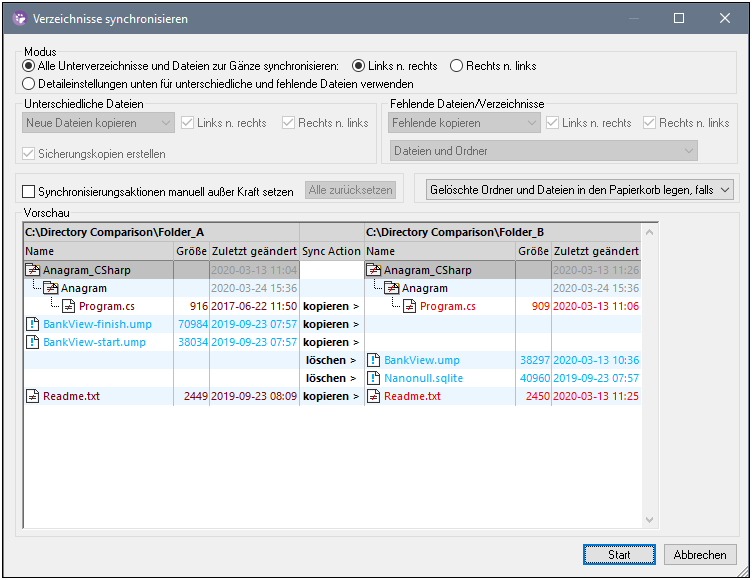
Task: Select the 'Rechts n. links' radio button
Action: coord(456,66)
